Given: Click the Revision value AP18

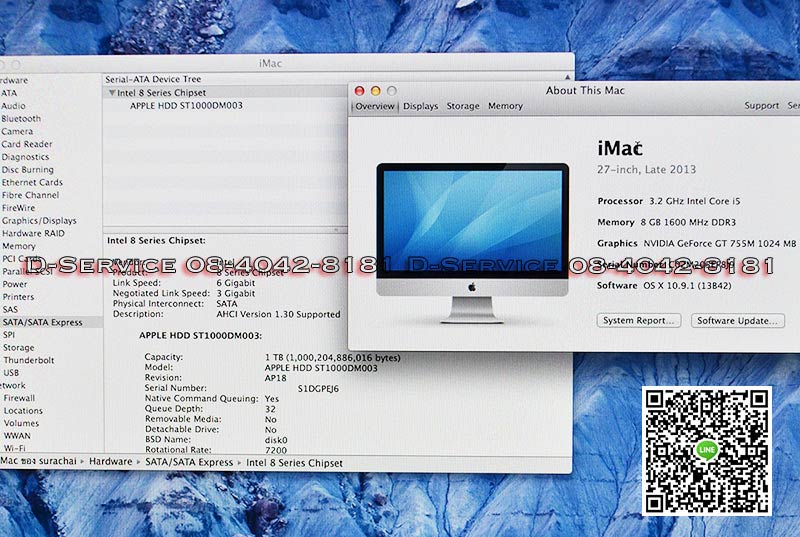Looking at the screenshot, I should (x=276, y=378).
